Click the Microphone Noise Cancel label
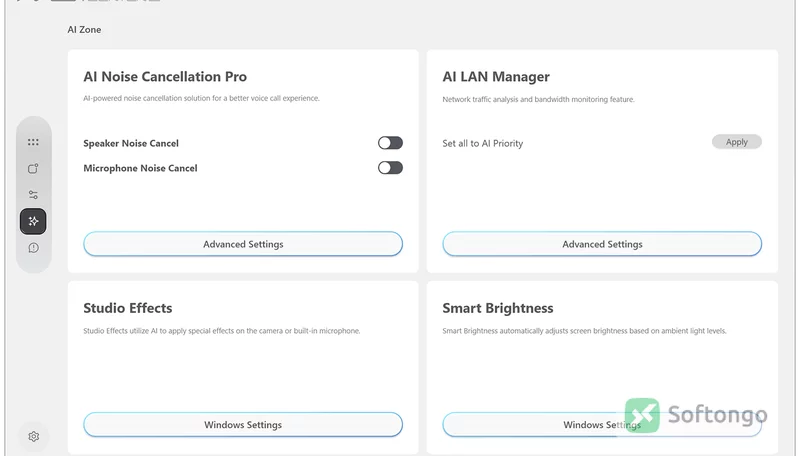Screen dimensions: 800x456 coord(140,168)
